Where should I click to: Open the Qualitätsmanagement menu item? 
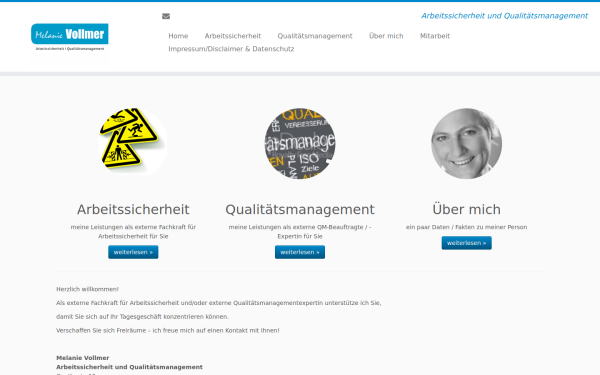315,36
